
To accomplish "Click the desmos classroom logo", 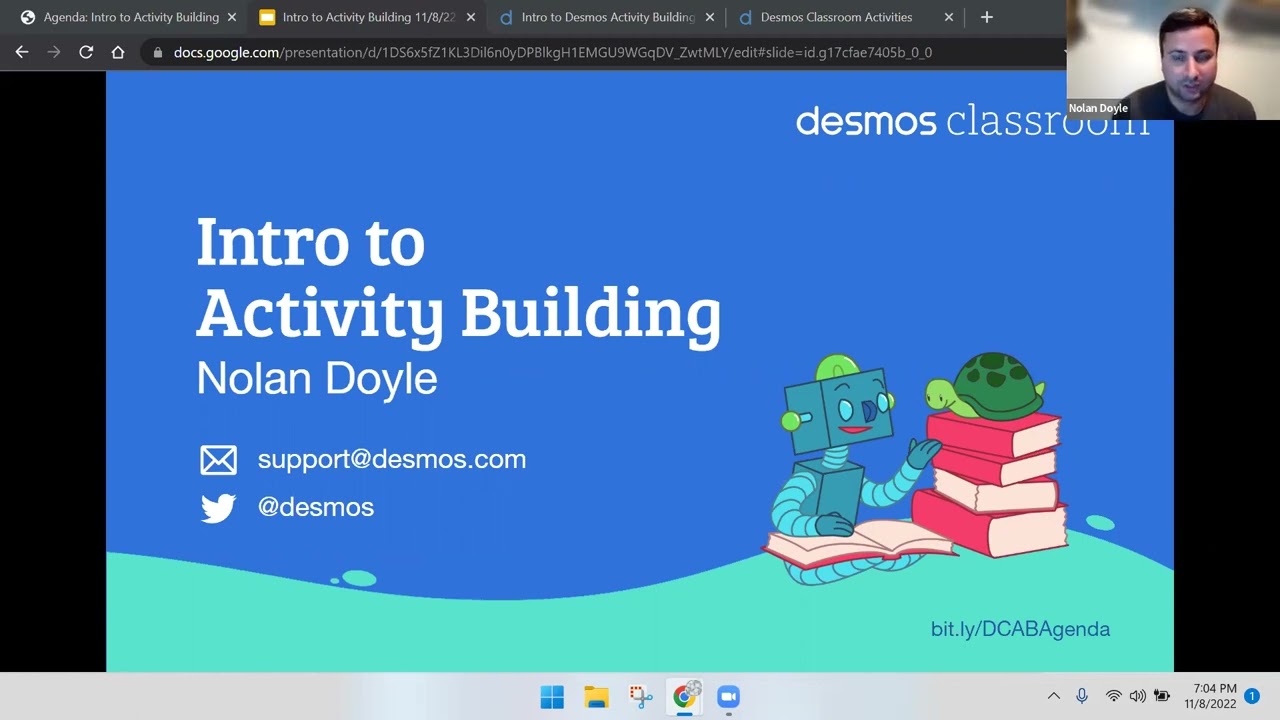I will click(x=972, y=121).
